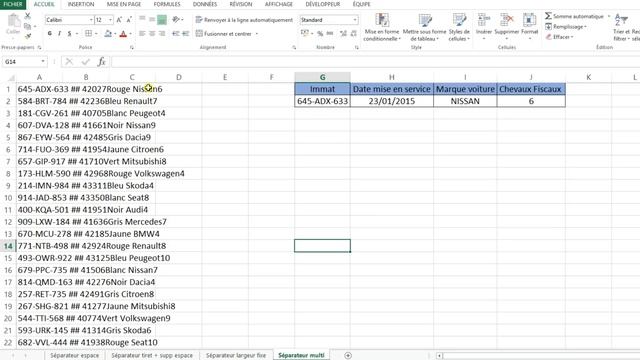Open Police group dialog launcher
Image resolution: width=640 pixels, height=360 pixels.
point(131,47)
